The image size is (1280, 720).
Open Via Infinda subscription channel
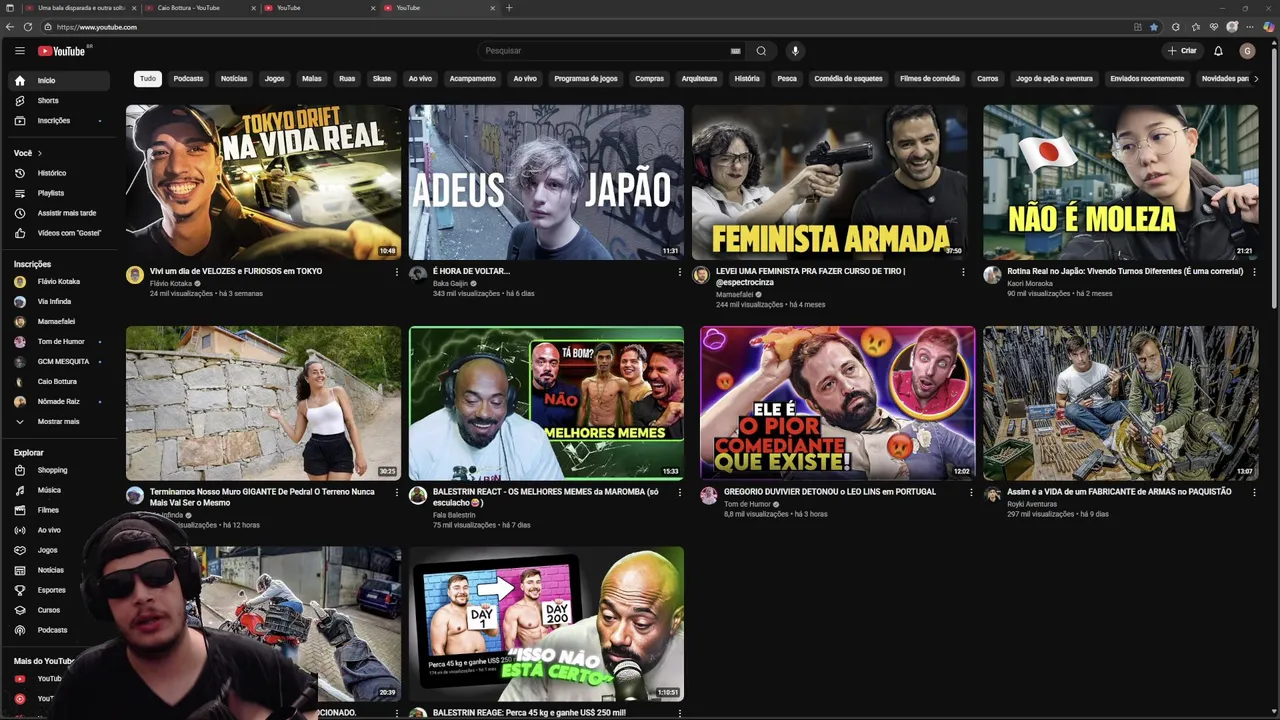pyautogui.click(x=58, y=302)
